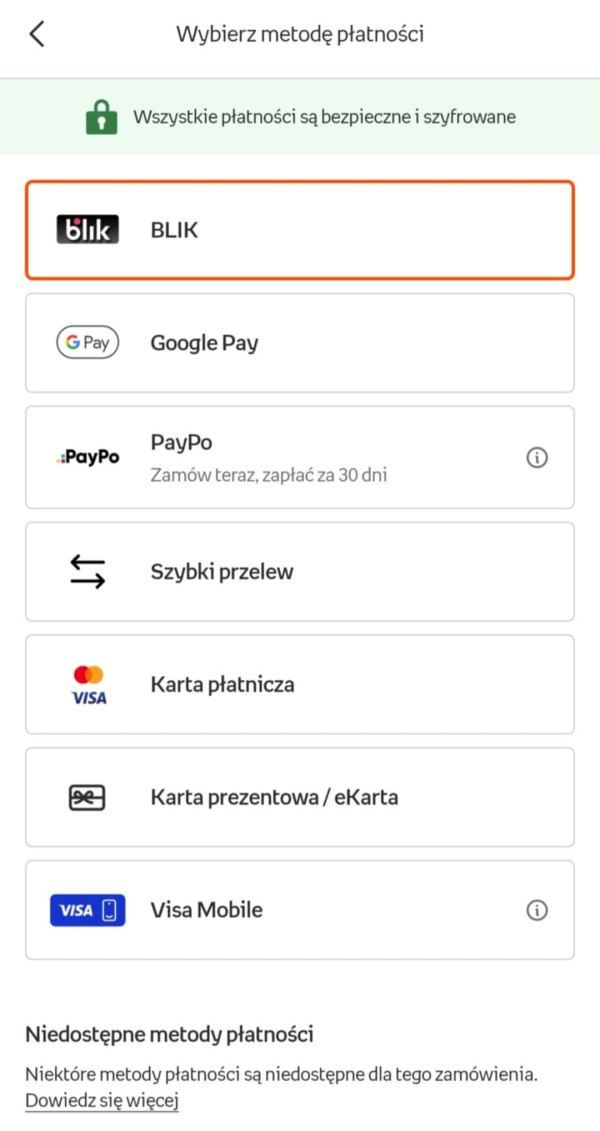Screen dimensions: 600x1131
Task: Show Visa Mobile info with the info icon
Action: 537,910
